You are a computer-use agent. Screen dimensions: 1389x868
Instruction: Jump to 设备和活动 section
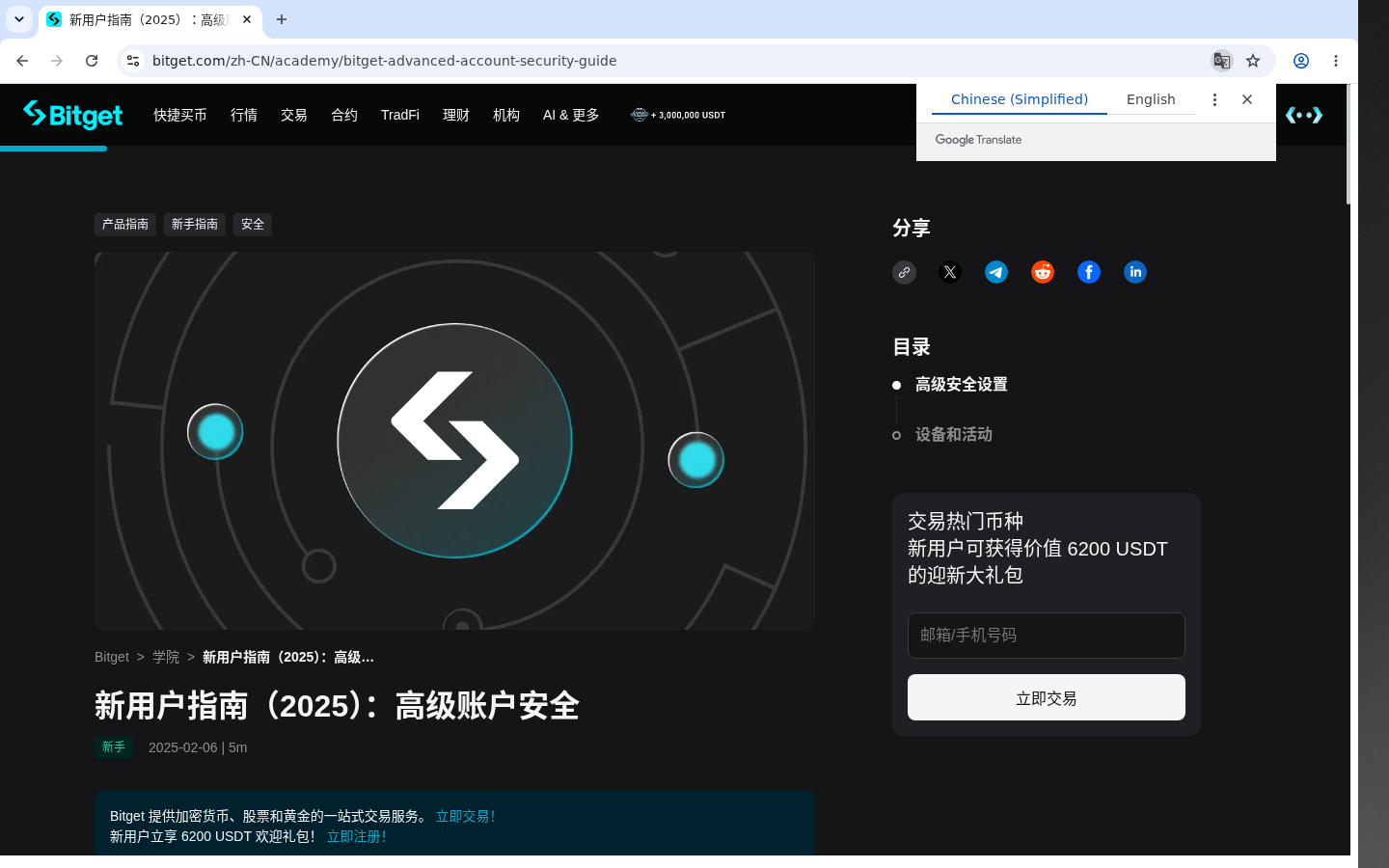[954, 435]
